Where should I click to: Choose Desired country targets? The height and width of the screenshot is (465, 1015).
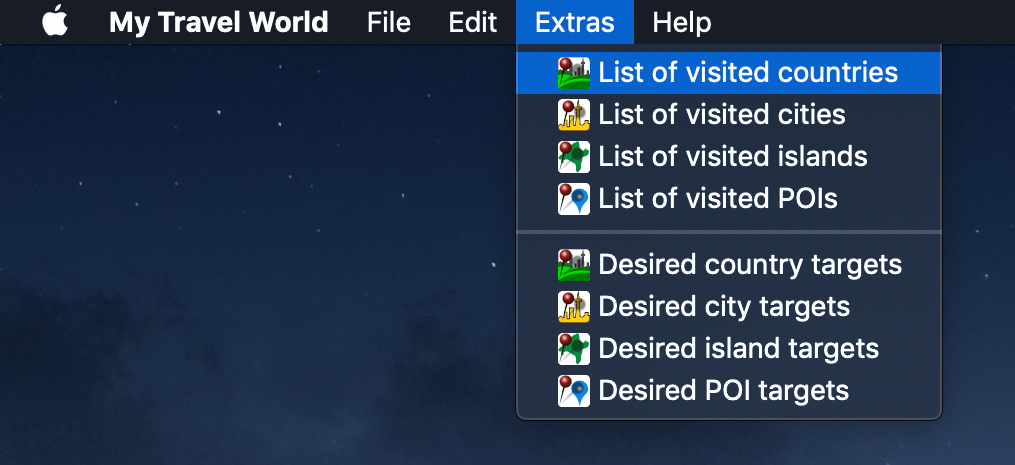[x=729, y=265]
